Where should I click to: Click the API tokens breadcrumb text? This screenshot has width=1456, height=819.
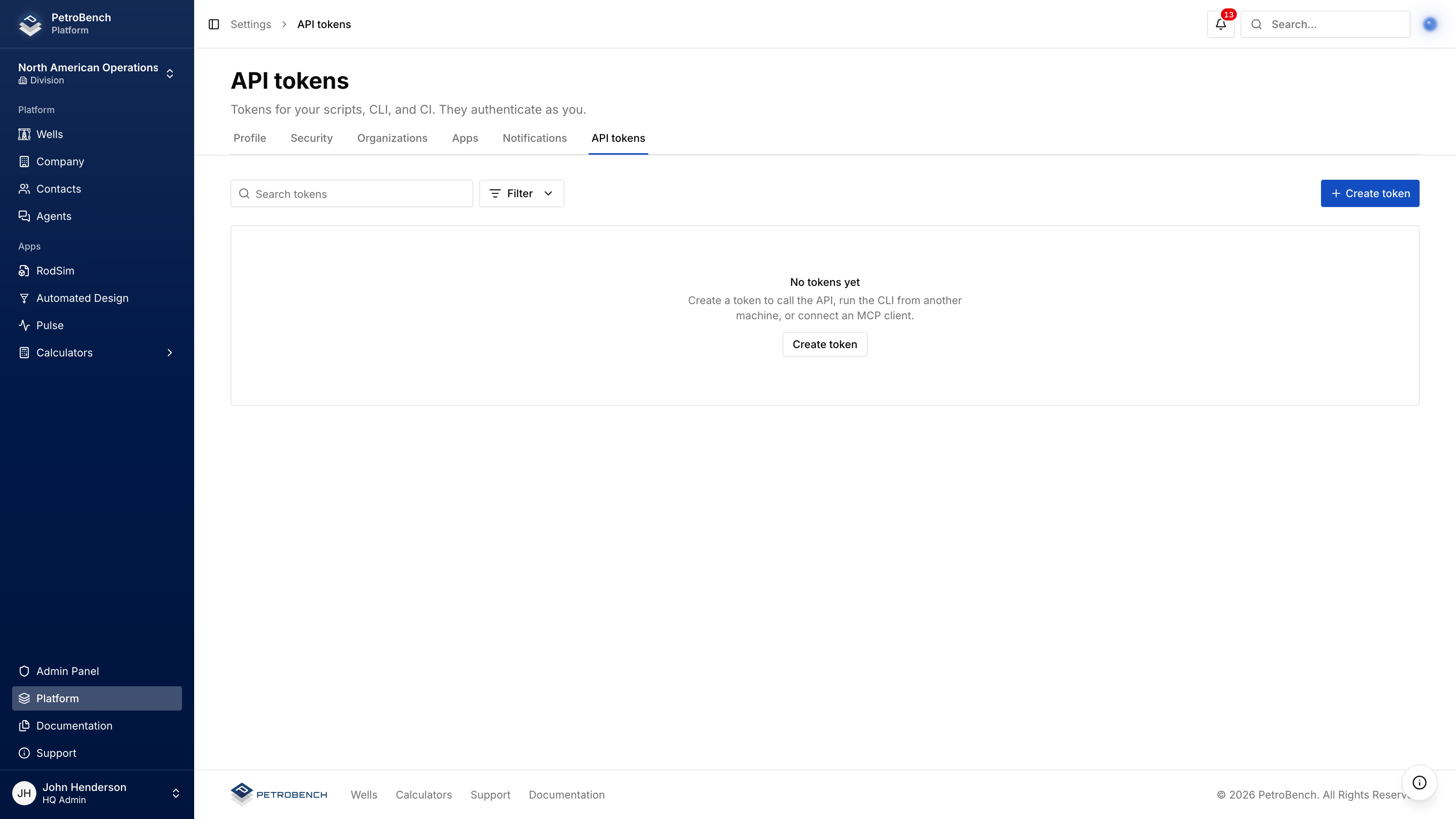[324, 24]
